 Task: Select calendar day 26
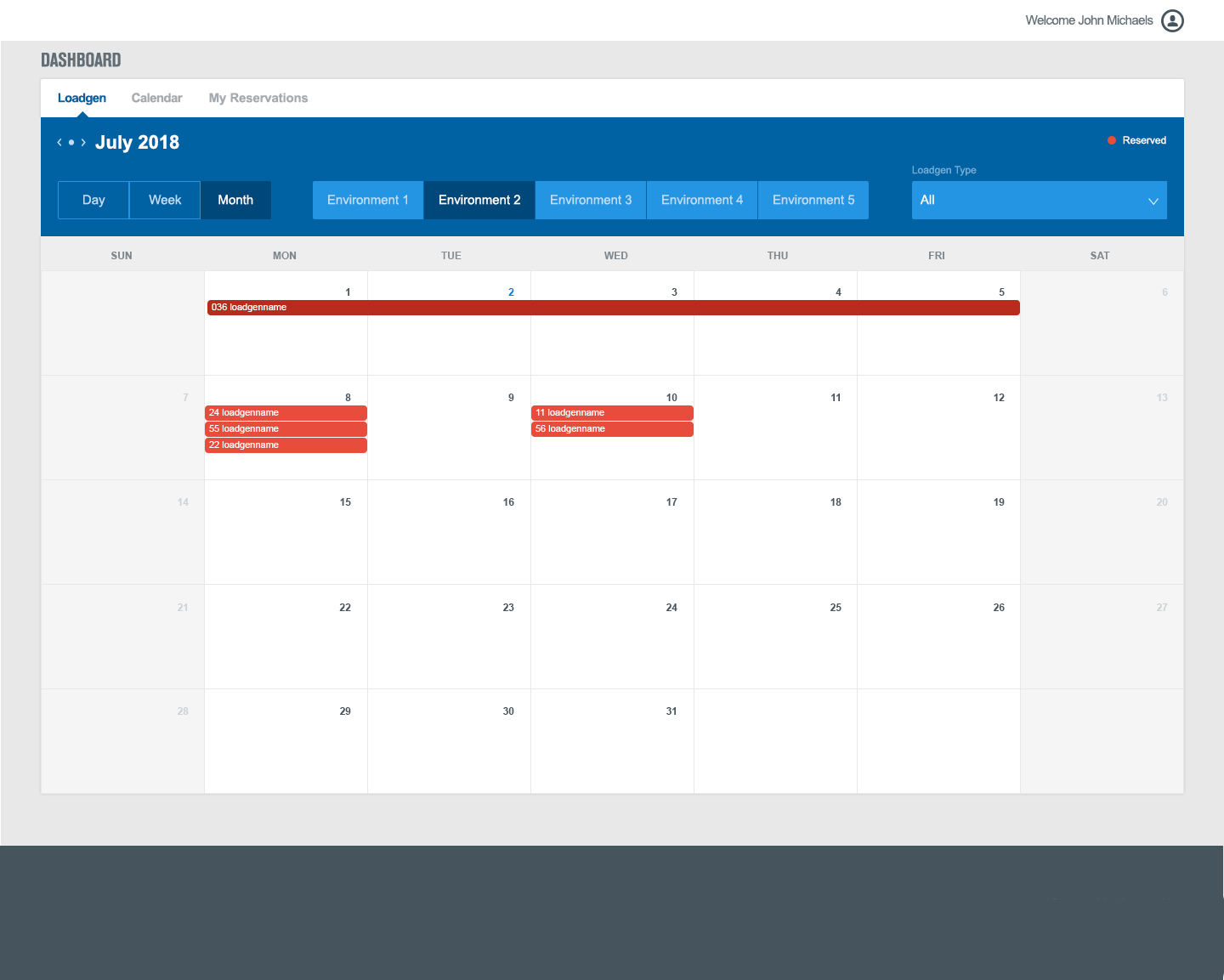click(999, 608)
